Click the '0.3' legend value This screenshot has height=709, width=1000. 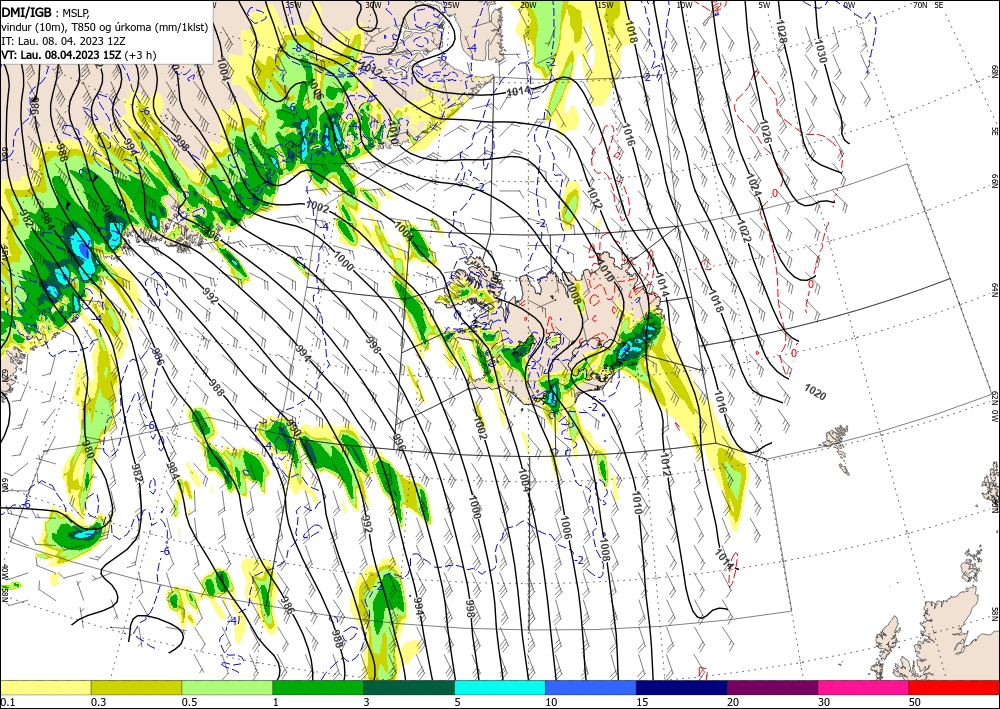coord(98,702)
